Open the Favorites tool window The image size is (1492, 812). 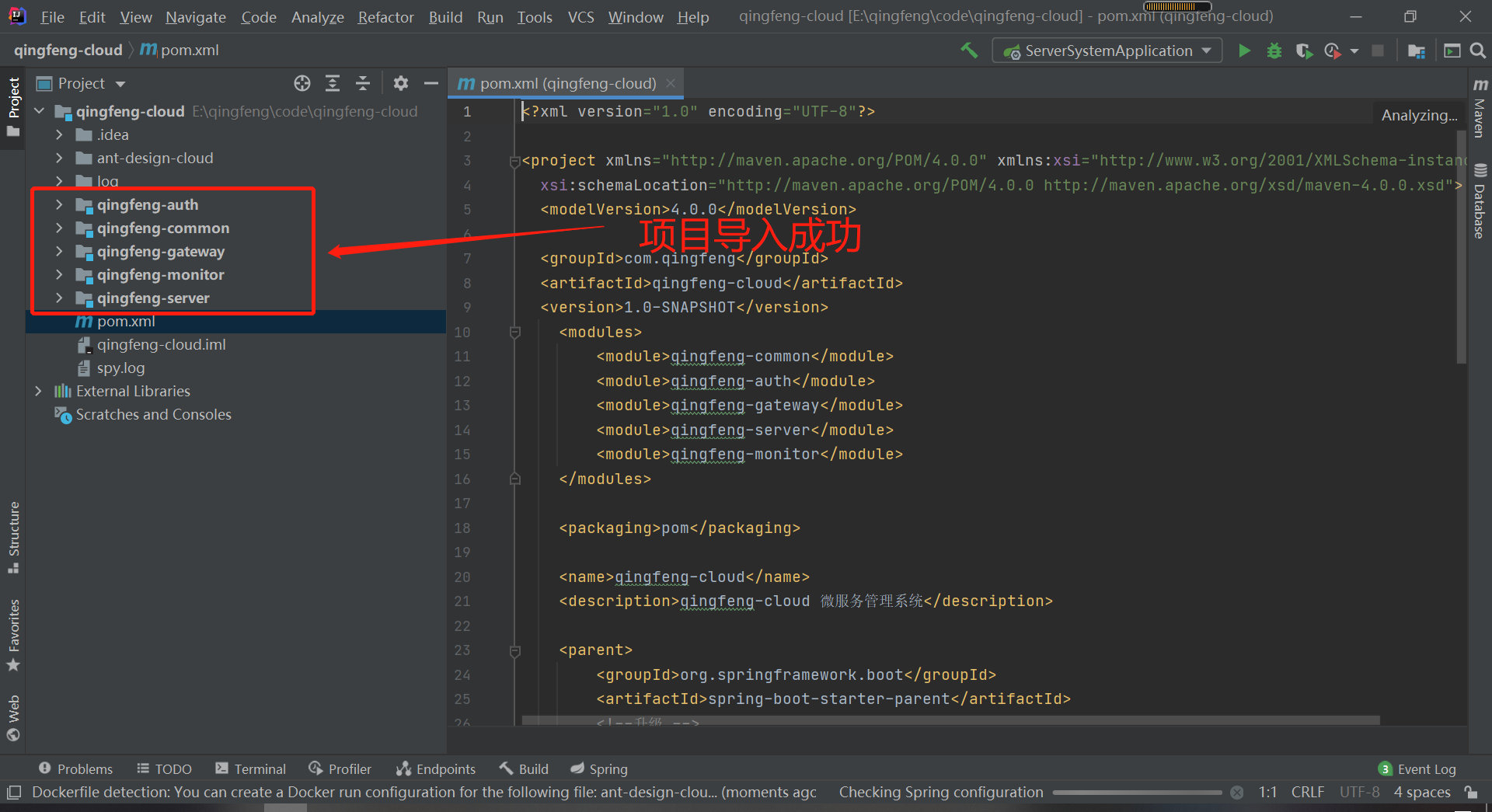13,635
